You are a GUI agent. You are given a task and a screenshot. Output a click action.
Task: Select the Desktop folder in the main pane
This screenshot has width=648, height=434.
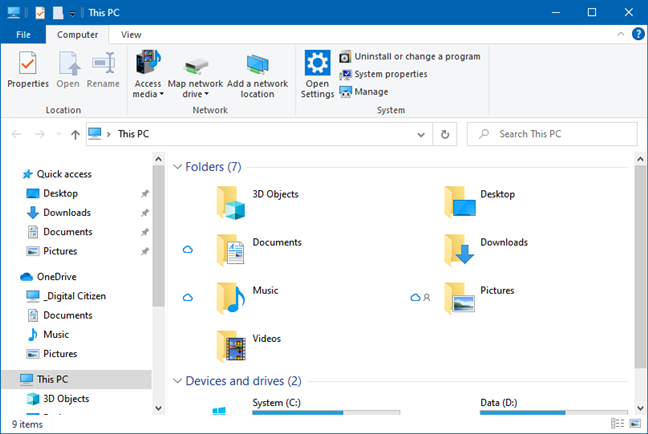480,203
